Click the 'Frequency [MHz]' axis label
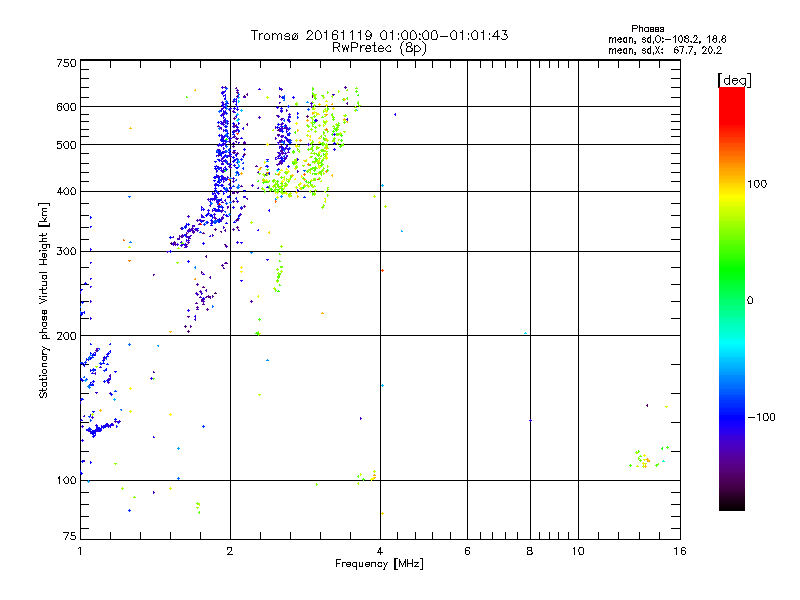800x600 pixels. 379,564
